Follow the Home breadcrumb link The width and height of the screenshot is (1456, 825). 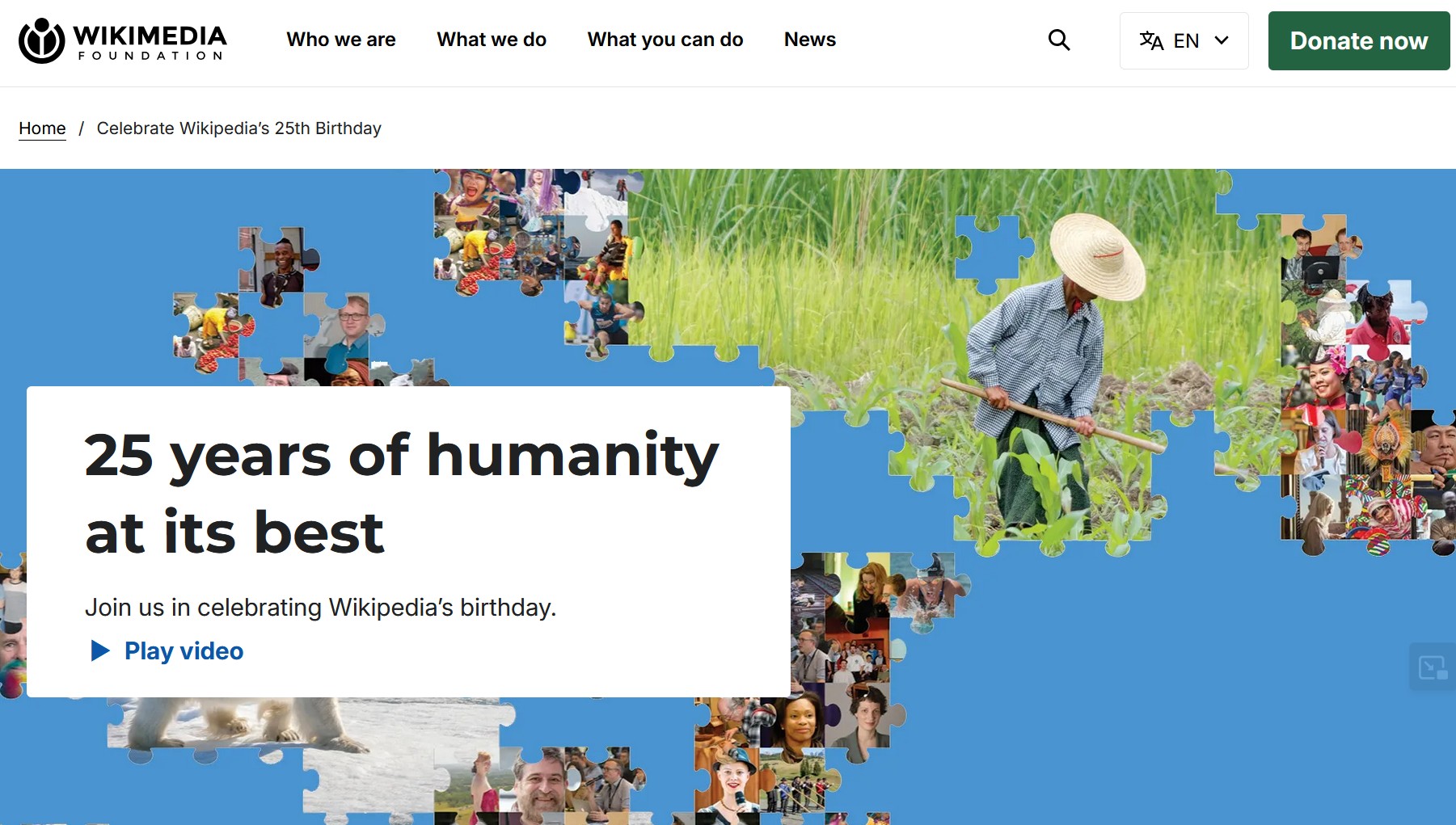pyautogui.click(x=42, y=128)
